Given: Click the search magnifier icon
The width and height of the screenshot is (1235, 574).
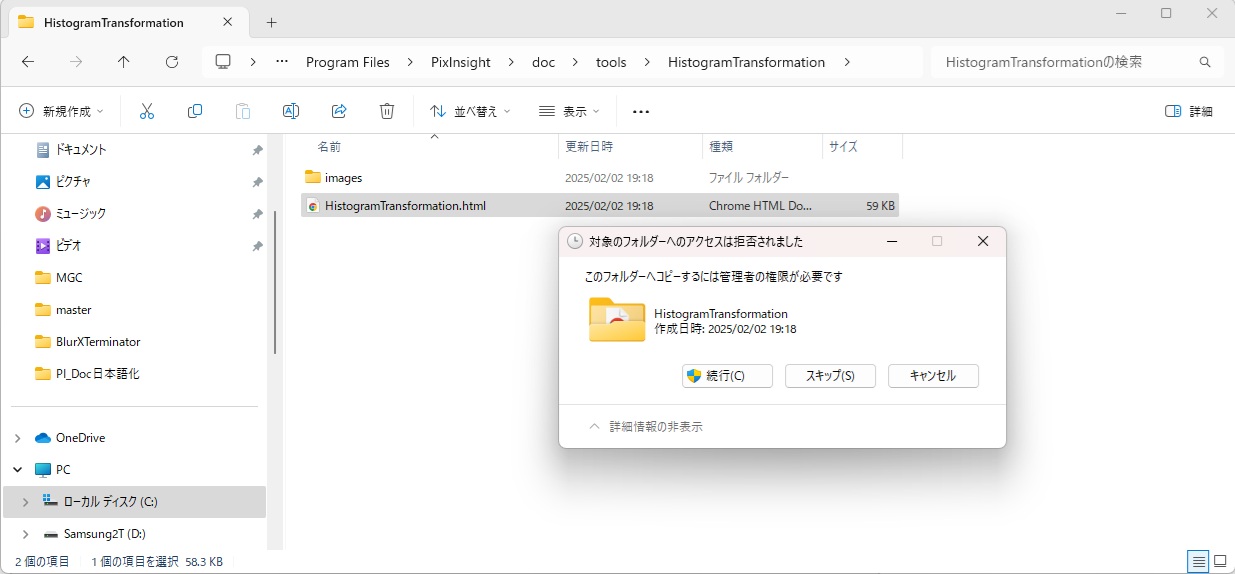Looking at the screenshot, I should 1205,62.
